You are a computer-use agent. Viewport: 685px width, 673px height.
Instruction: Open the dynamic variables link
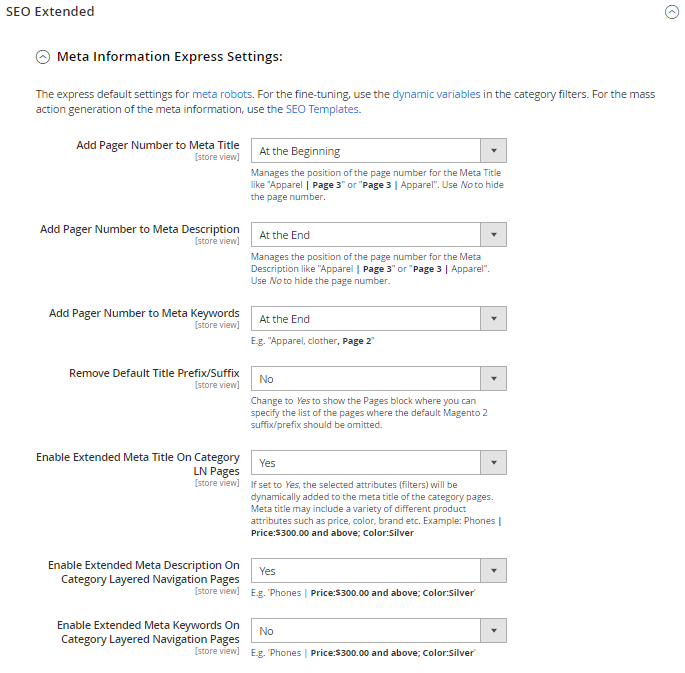click(436, 94)
